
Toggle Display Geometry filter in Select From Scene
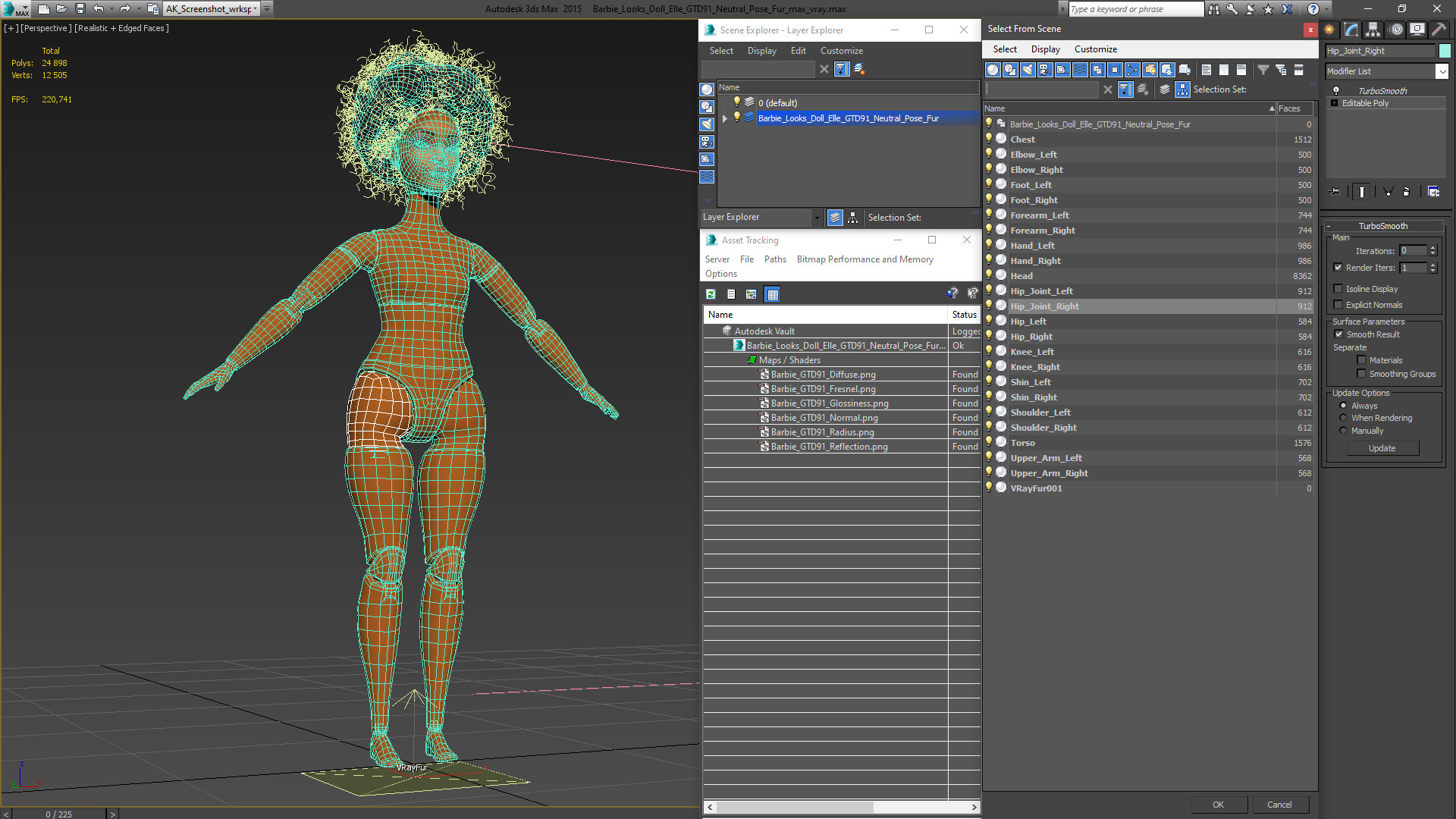click(993, 70)
